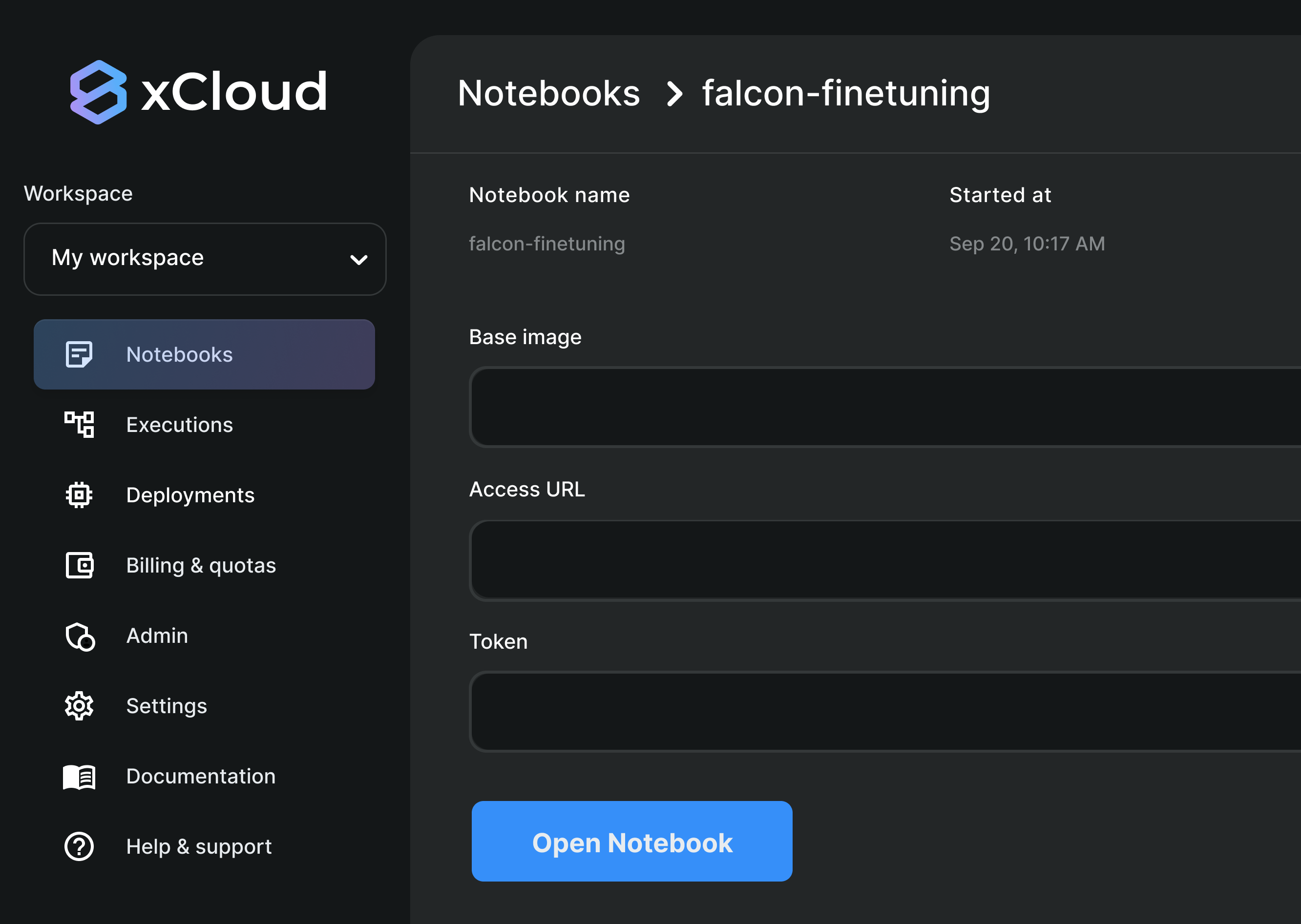Click the Base image label

tap(525, 337)
